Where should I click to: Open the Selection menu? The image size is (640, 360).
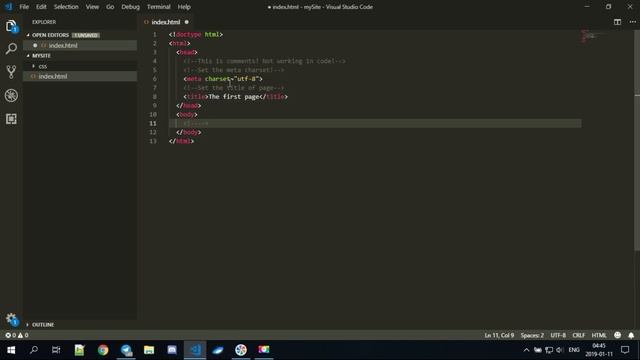(x=66, y=7)
